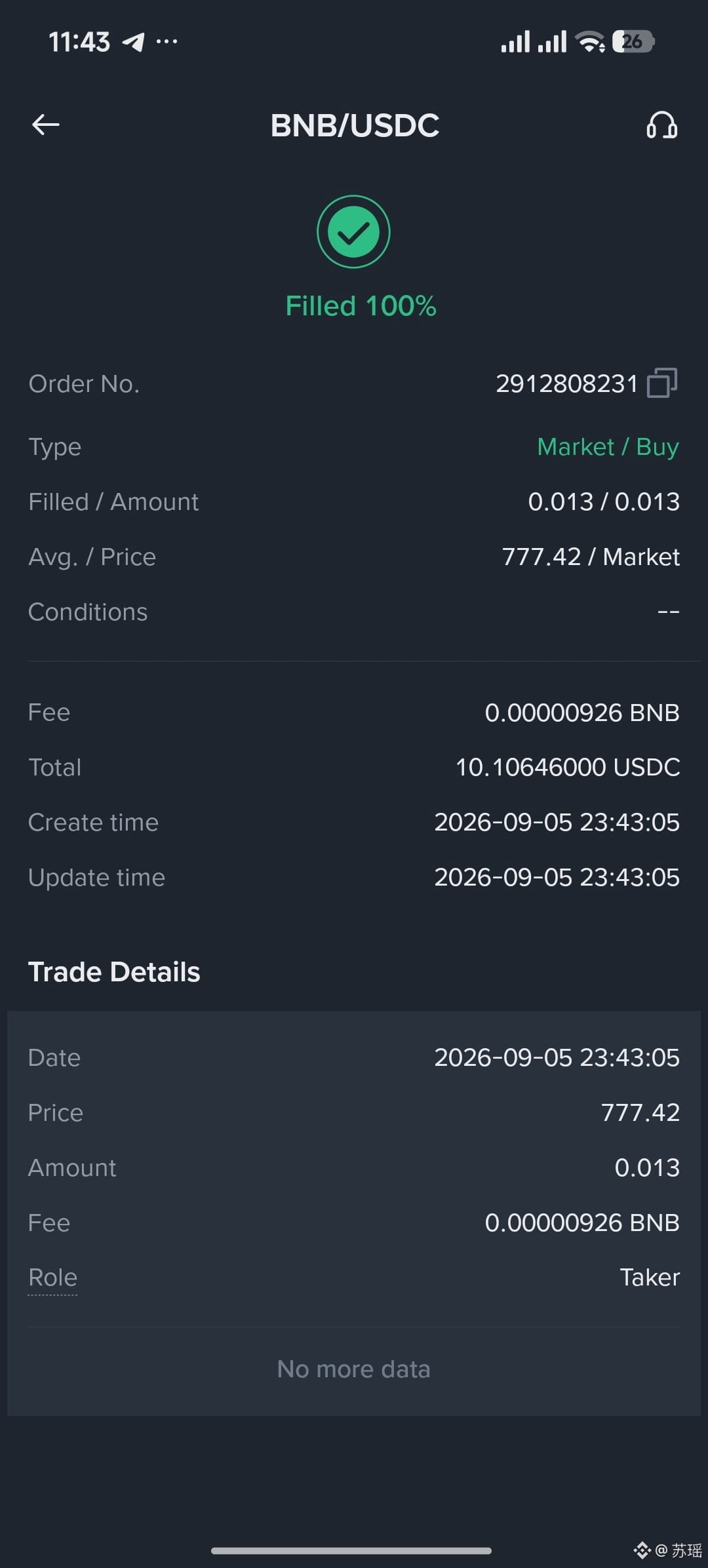This screenshot has height=1568, width=708.
Task: Tap the Wi-Fi status icon
Action: point(590,42)
